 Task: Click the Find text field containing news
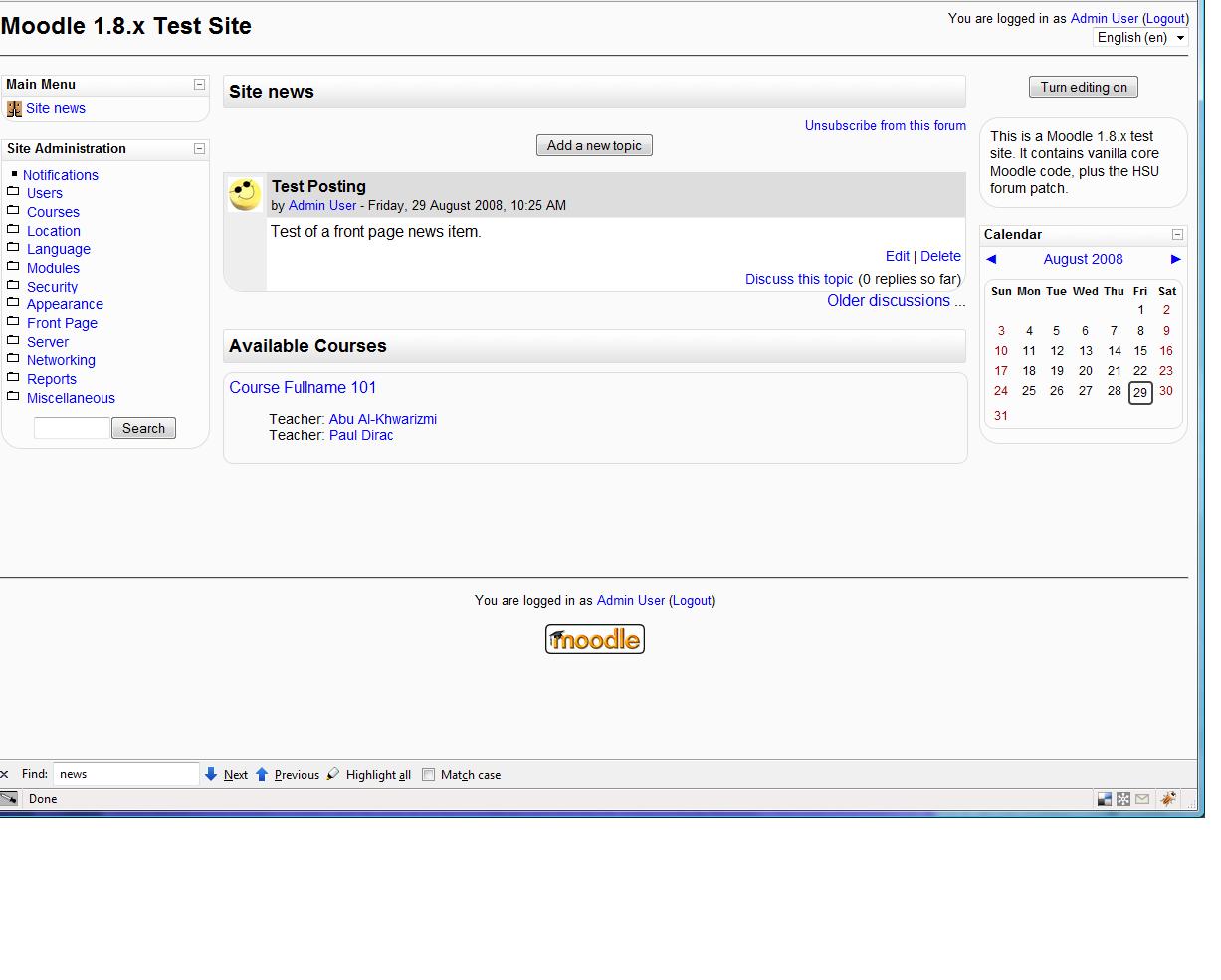(126, 774)
